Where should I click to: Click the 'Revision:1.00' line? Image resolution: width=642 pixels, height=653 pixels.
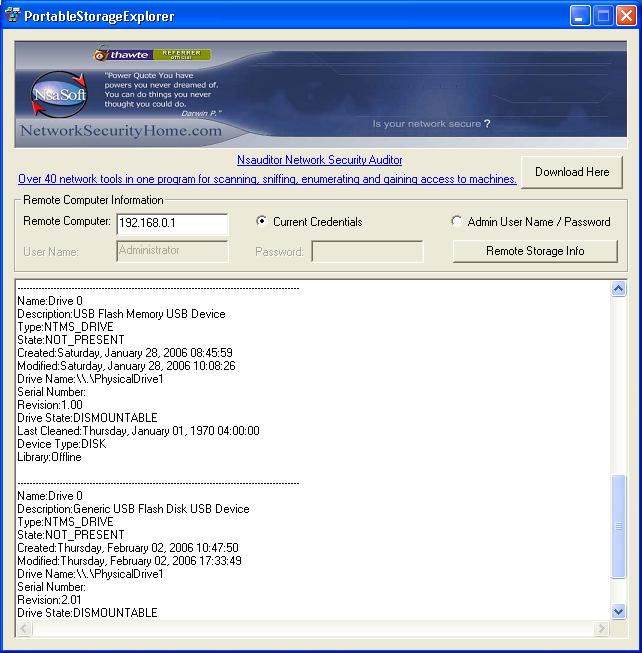[50, 405]
